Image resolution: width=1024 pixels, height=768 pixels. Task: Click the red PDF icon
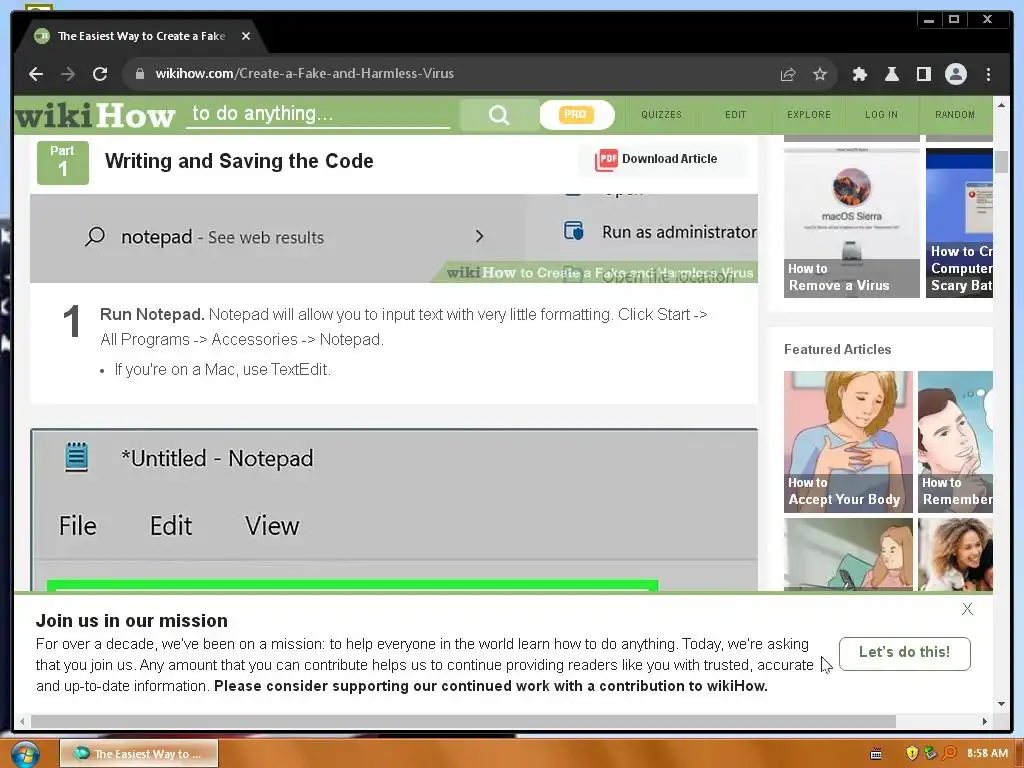point(606,159)
